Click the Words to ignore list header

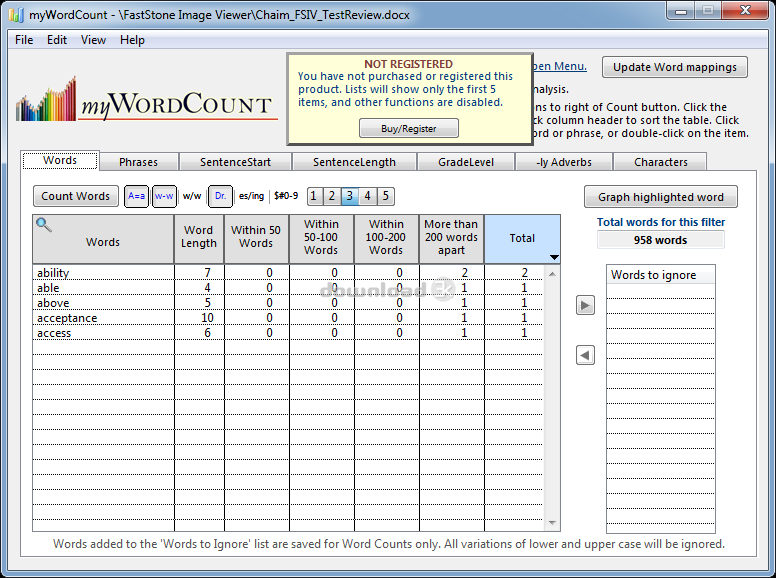pyautogui.click(x=661, y=275)
